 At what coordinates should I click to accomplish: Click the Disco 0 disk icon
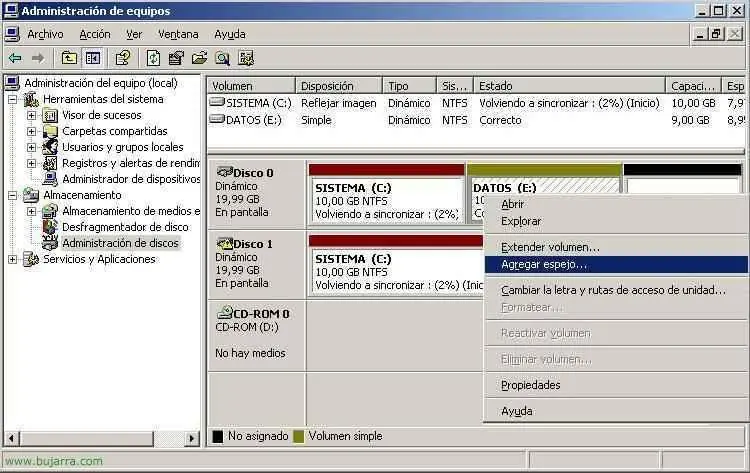224,172
